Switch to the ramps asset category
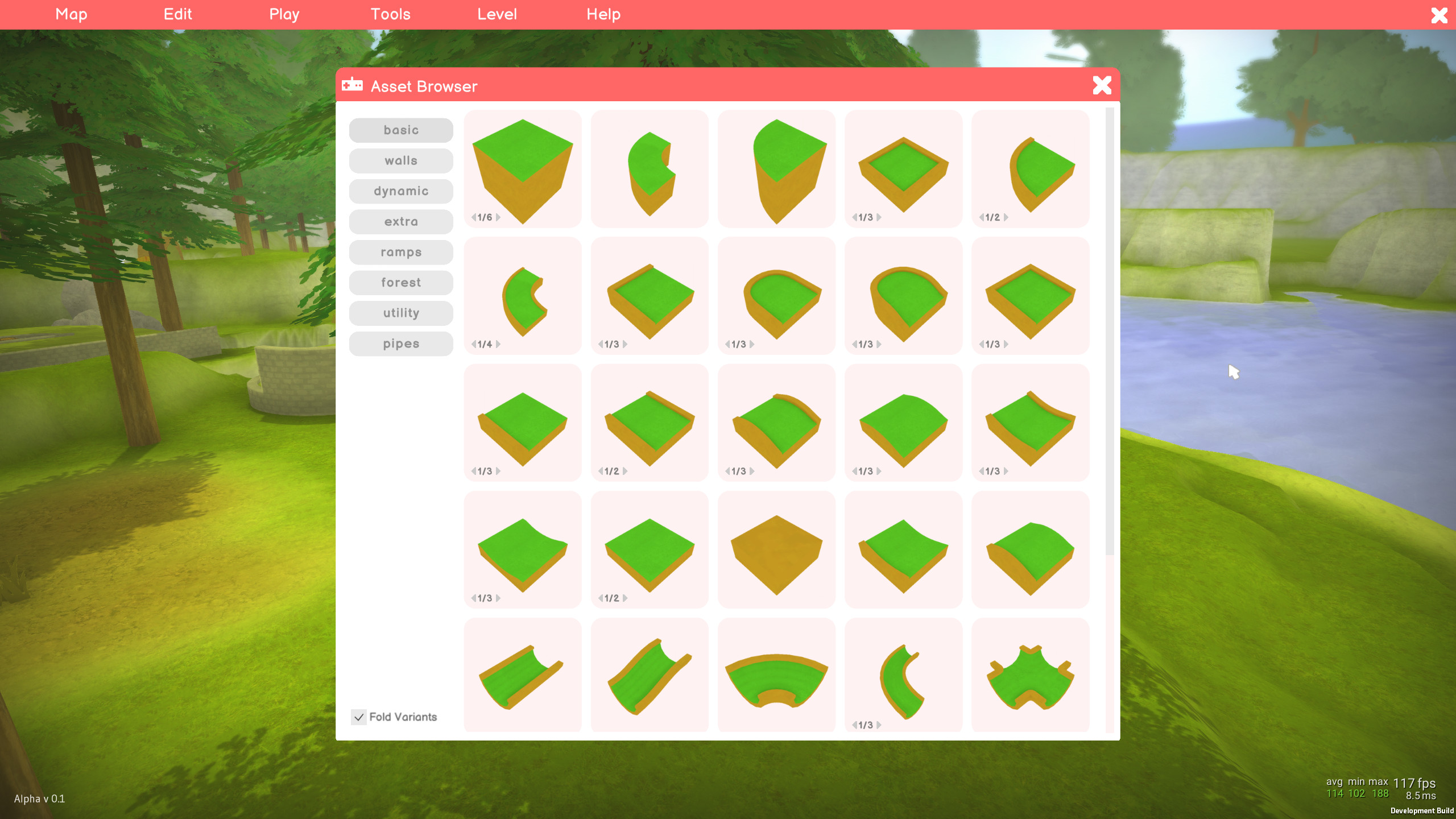The height and width of the screenshot is (819, 1456). 401,252
